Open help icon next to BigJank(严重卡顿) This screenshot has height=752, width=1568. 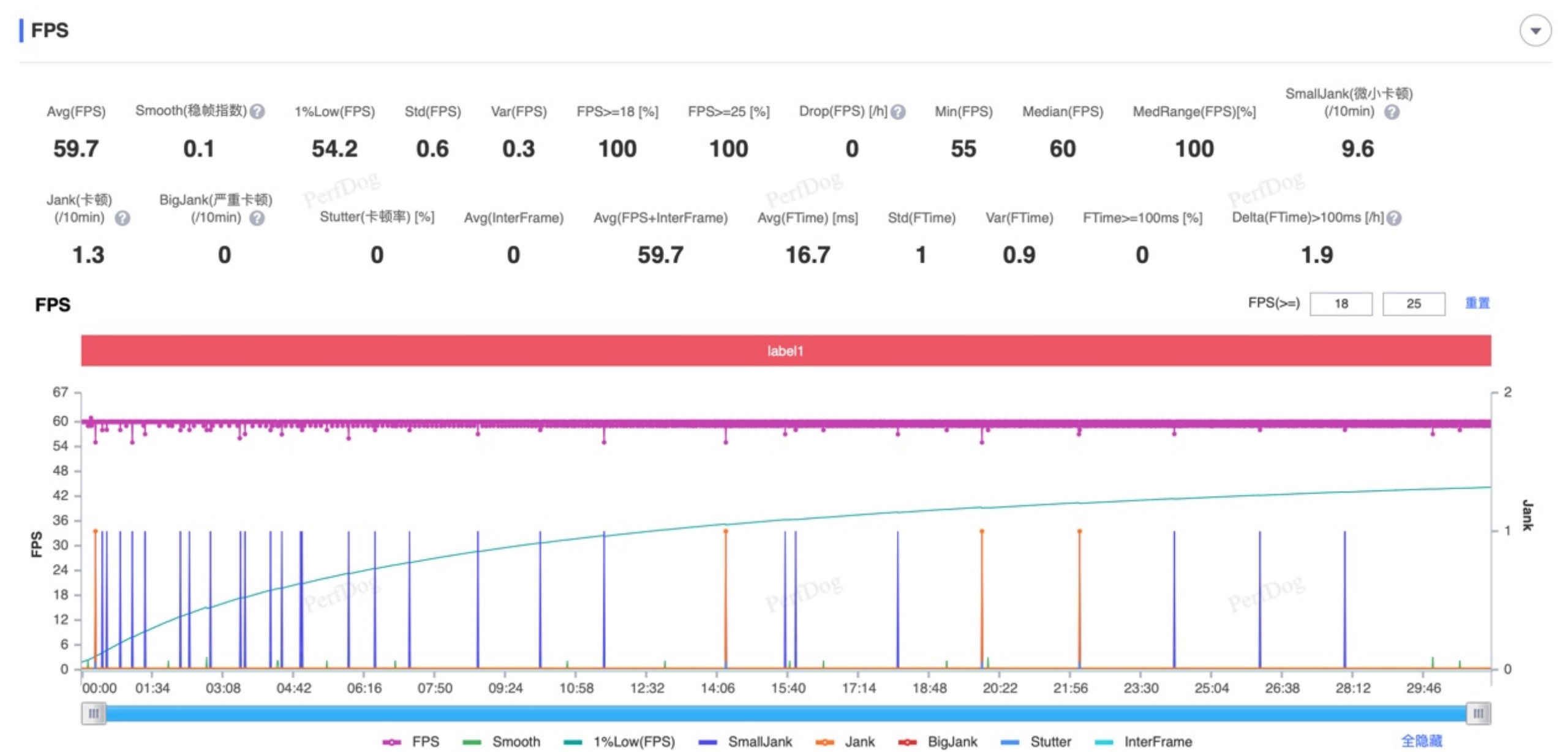(257, 219)
